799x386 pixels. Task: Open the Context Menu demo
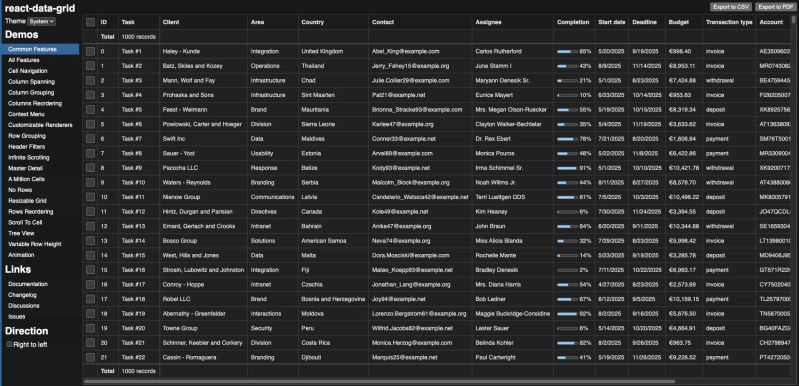click(41, 114)
